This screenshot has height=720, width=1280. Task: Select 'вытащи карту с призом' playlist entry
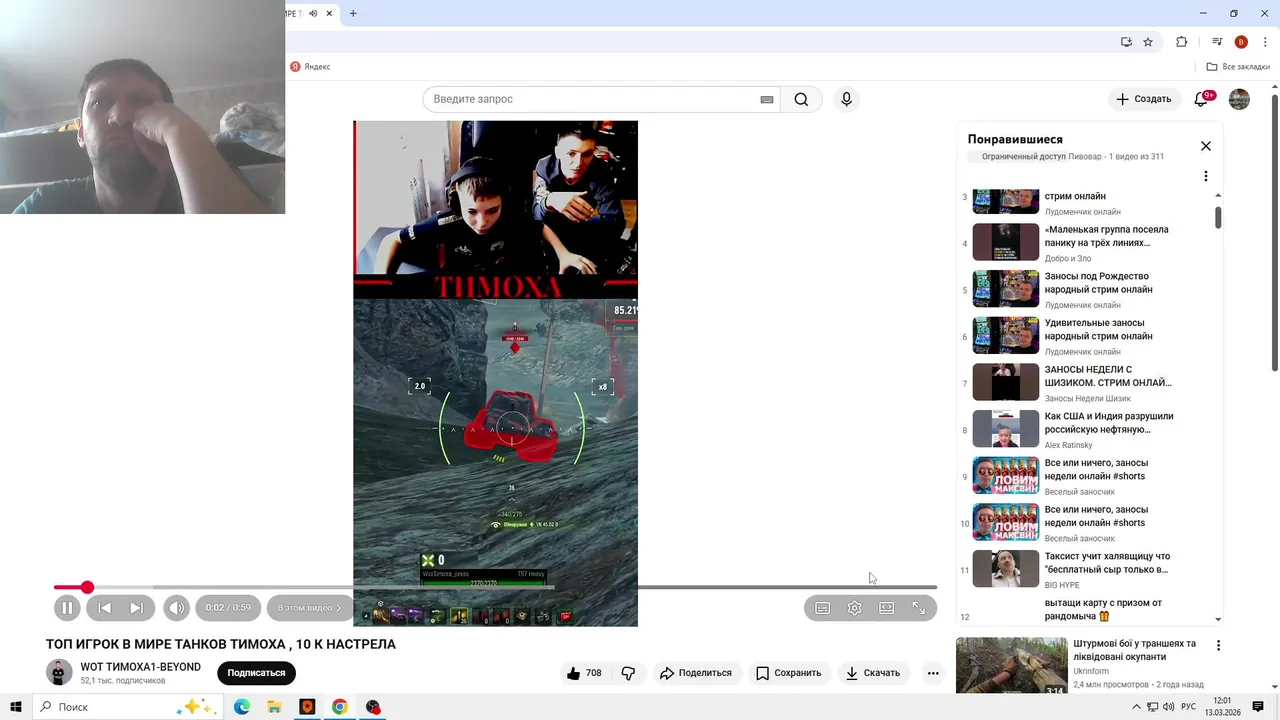(x=1103, y=610)
